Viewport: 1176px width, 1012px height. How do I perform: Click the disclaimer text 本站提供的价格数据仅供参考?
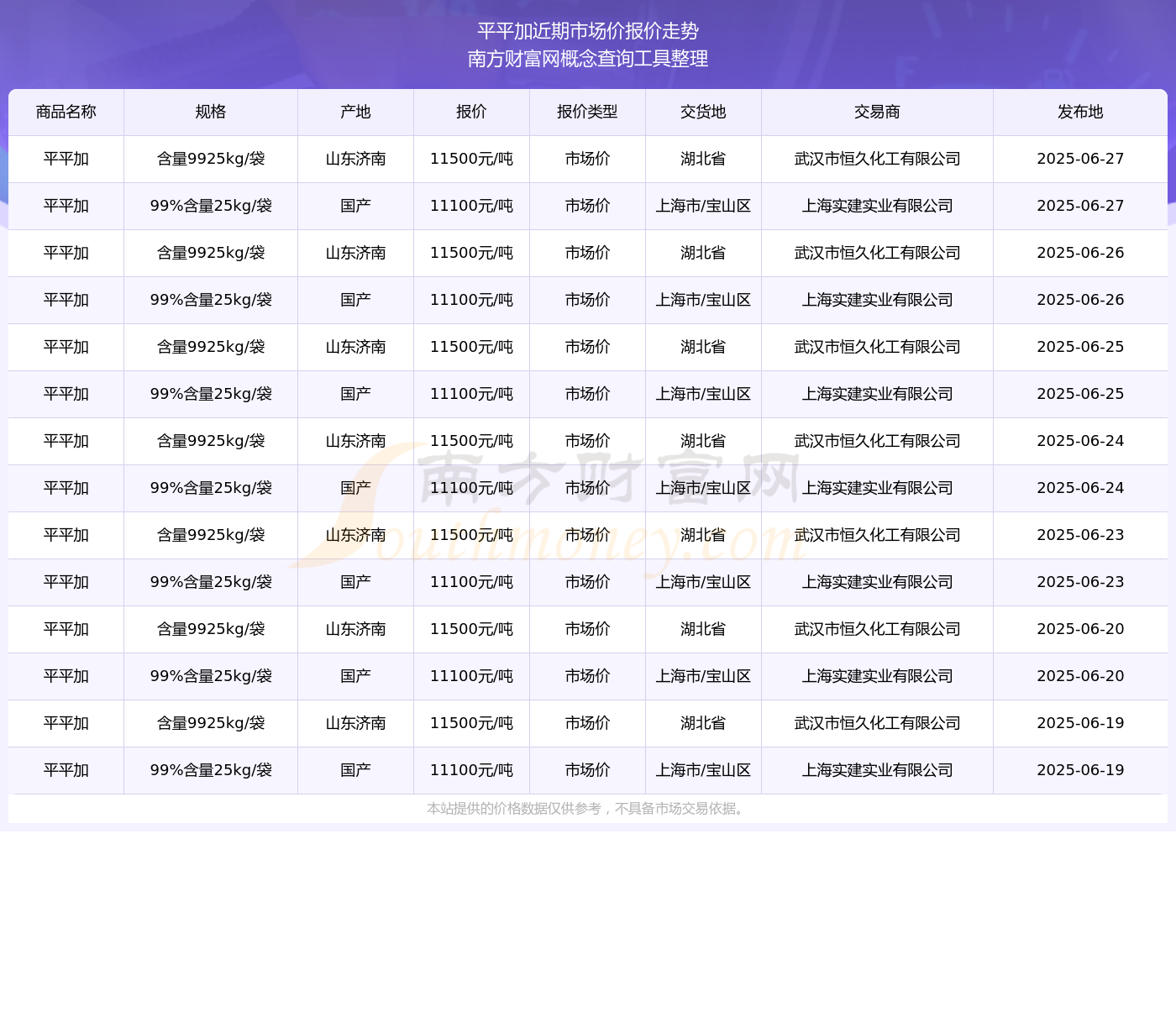coord(514,809)
